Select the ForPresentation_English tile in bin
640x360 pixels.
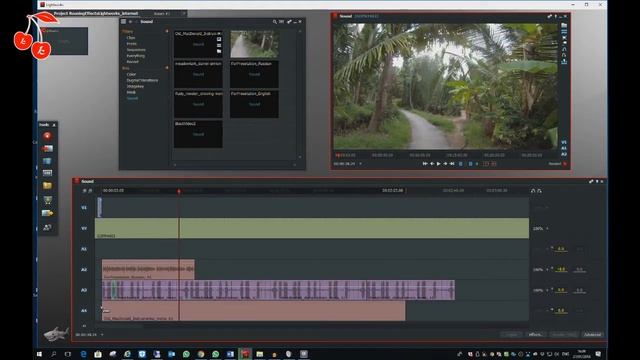click(x=255, y=104)
